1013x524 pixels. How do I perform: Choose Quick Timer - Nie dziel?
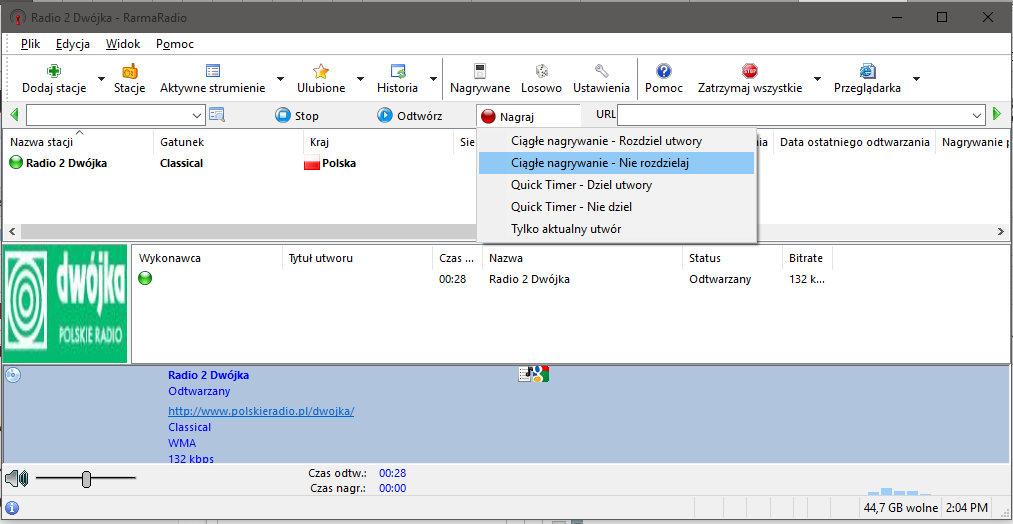(x=616, y=207)
